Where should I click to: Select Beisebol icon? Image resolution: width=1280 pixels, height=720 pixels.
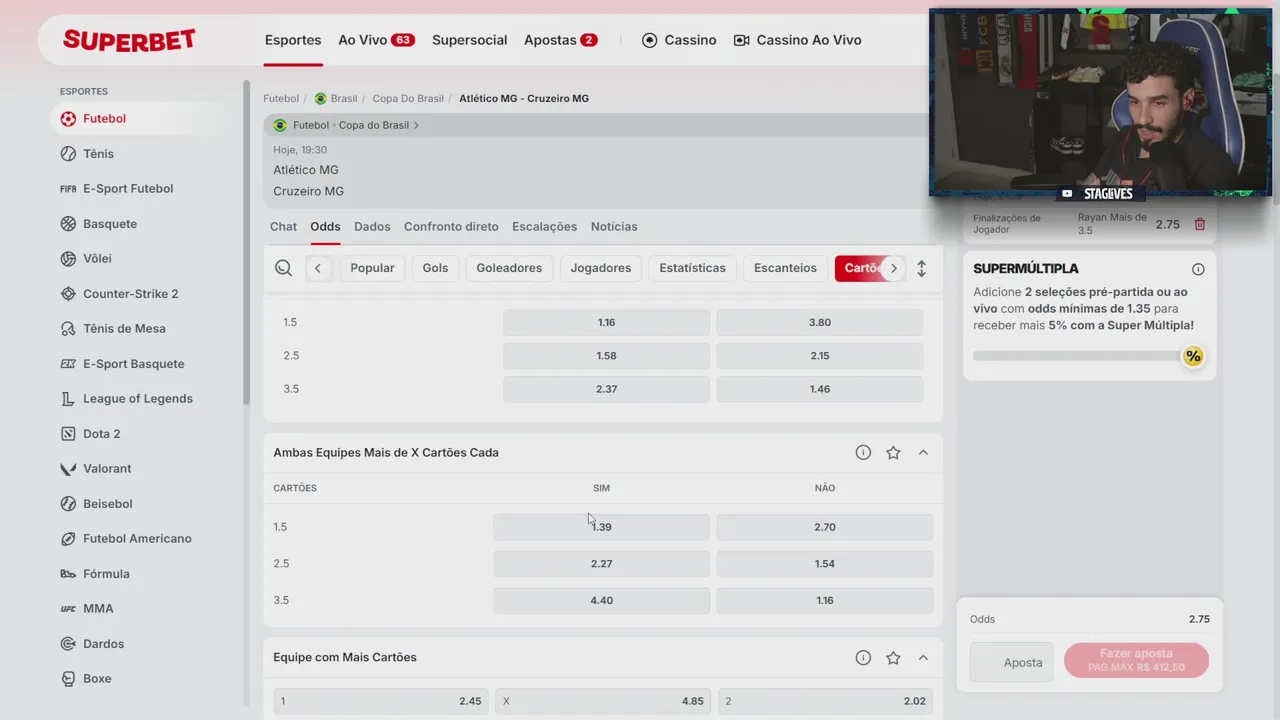(68, 504)
